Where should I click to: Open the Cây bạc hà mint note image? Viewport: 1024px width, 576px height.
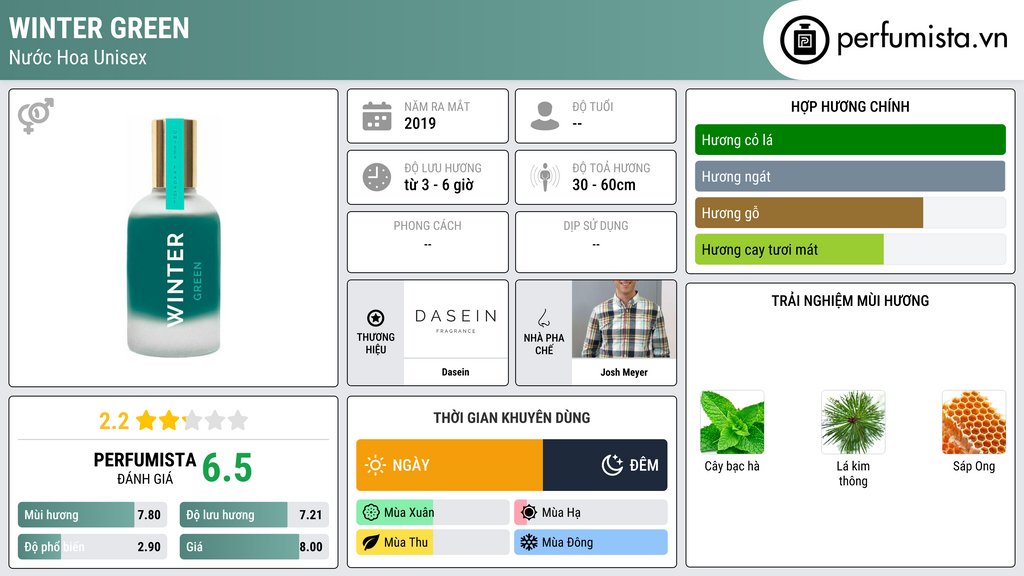coord(732,422)
